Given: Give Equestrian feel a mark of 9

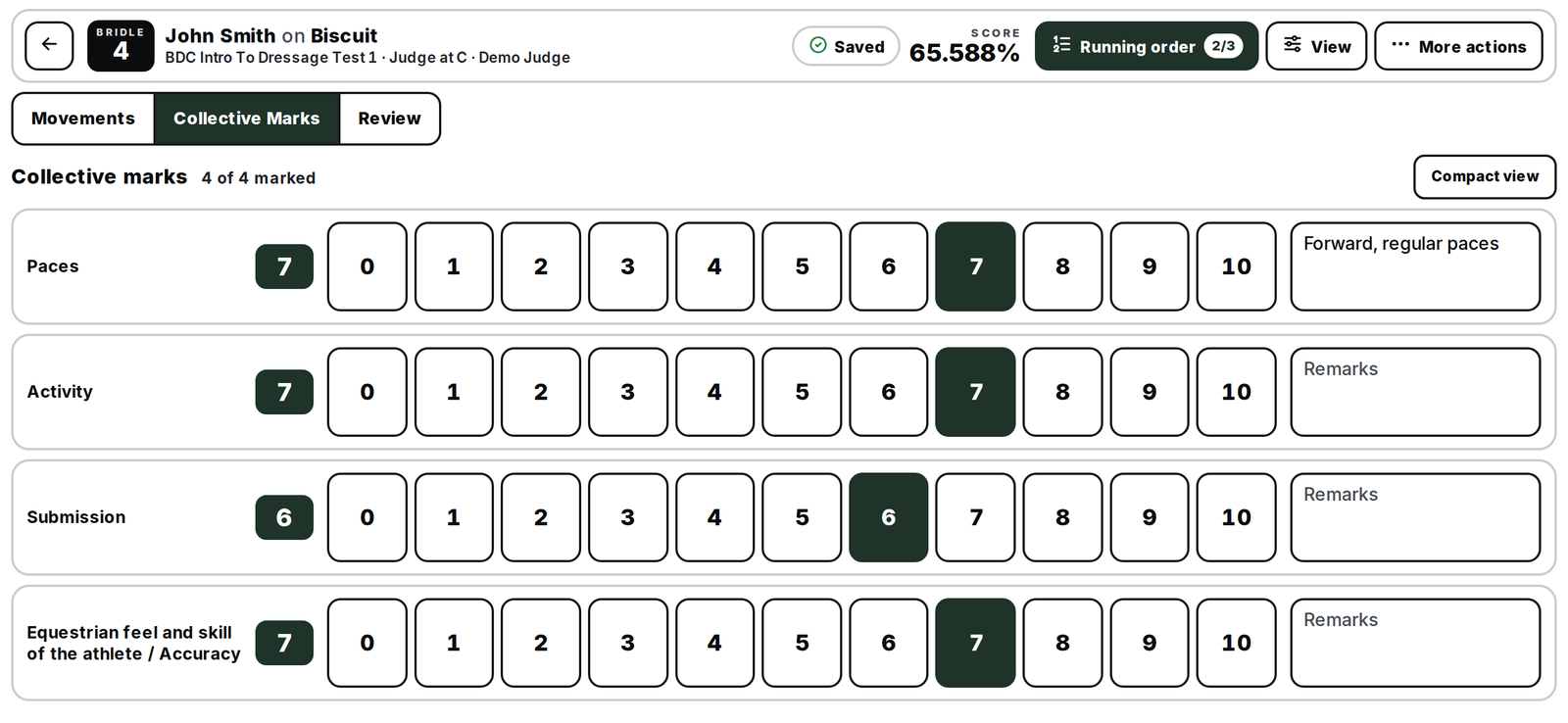Looking at the screenshot, I should click(1150, 643).
